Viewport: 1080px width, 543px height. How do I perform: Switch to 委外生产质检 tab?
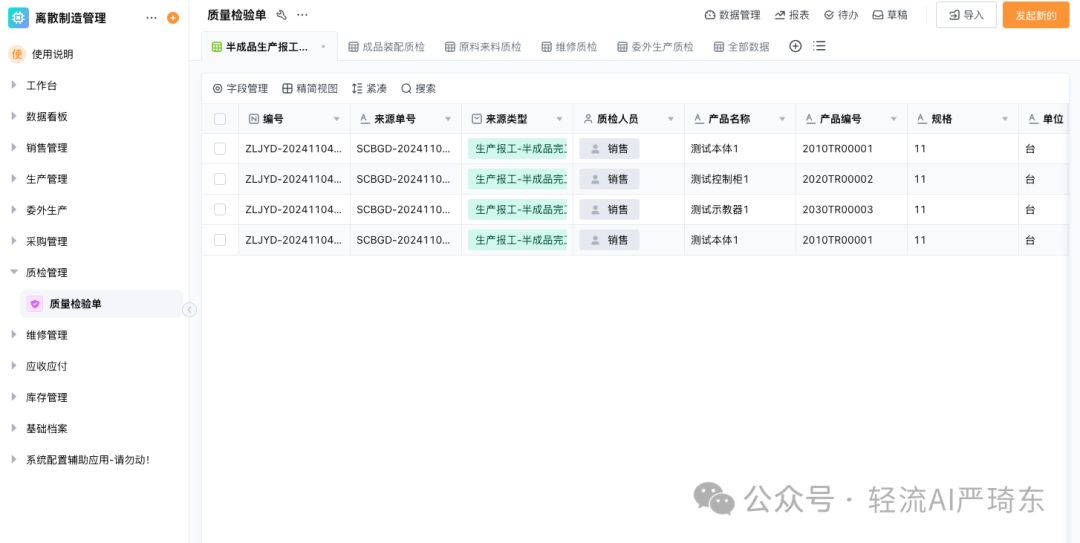pyautogui.click(x=656, y=47)
